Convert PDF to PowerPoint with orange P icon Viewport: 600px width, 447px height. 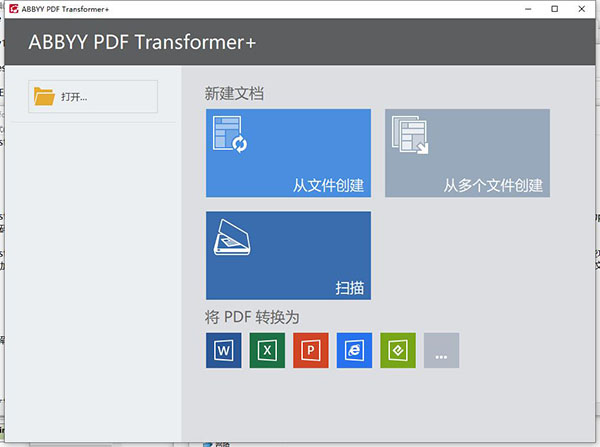pyautogui.click(x=311, y=350)
